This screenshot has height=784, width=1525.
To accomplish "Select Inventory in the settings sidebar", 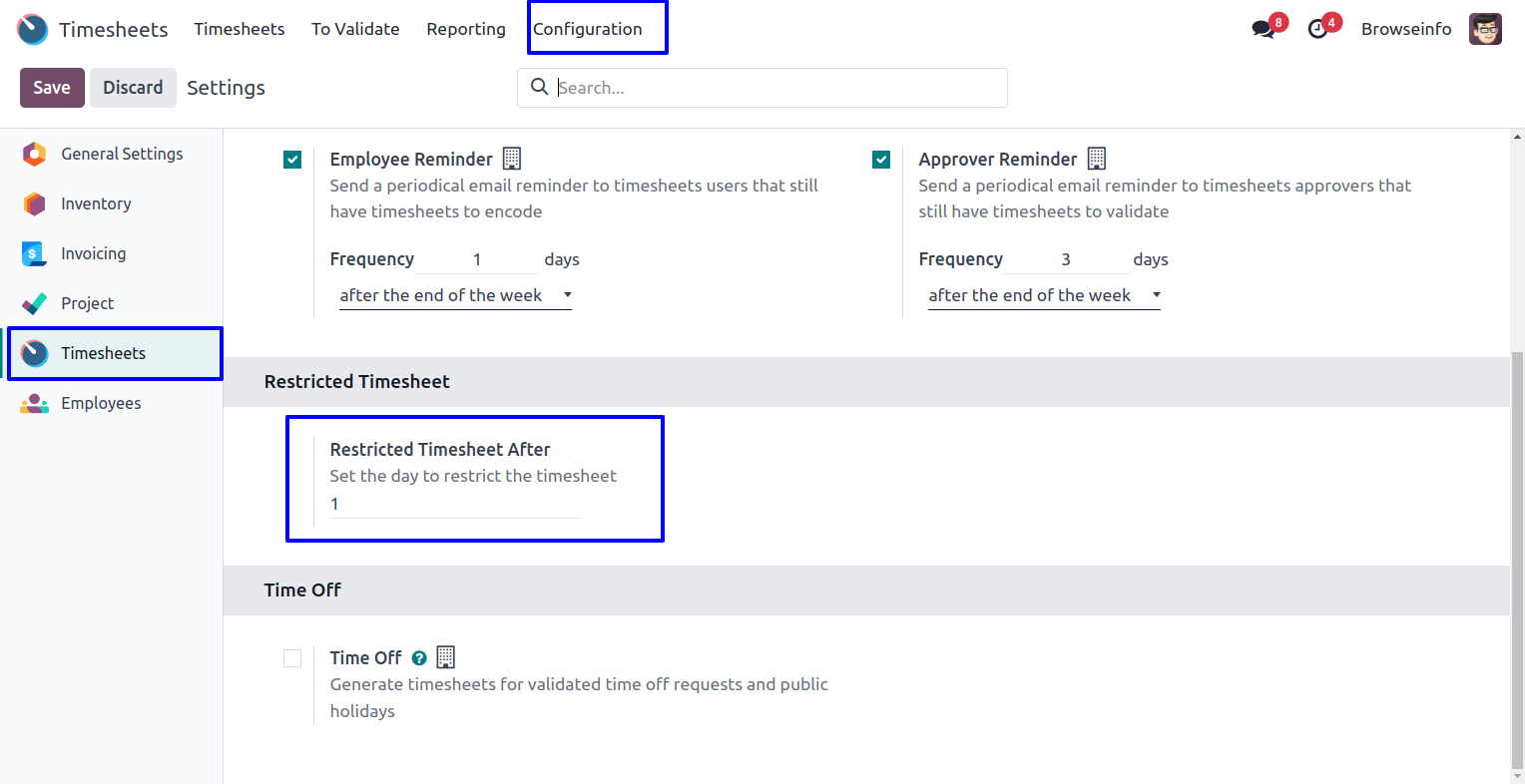I will [x=96, y=203].
